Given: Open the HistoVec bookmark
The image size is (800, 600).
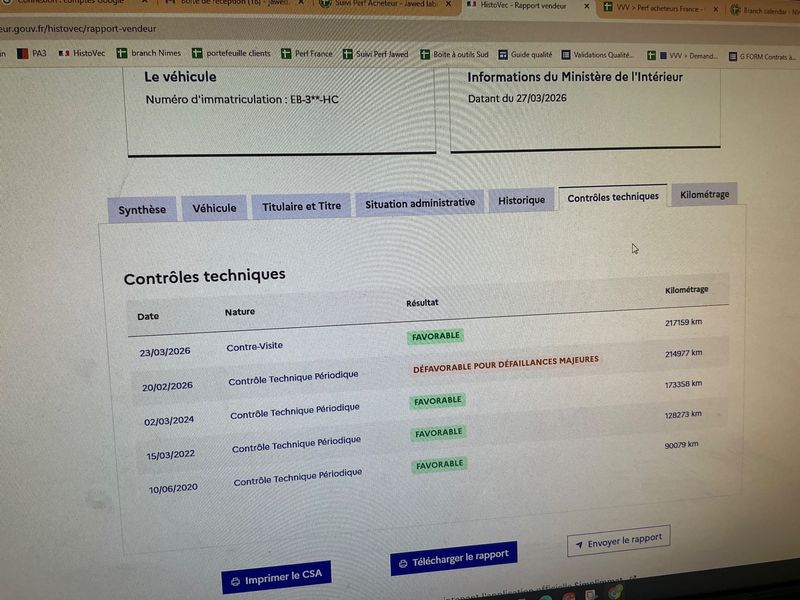Looking at the screenshot, I should pos(82,53).
